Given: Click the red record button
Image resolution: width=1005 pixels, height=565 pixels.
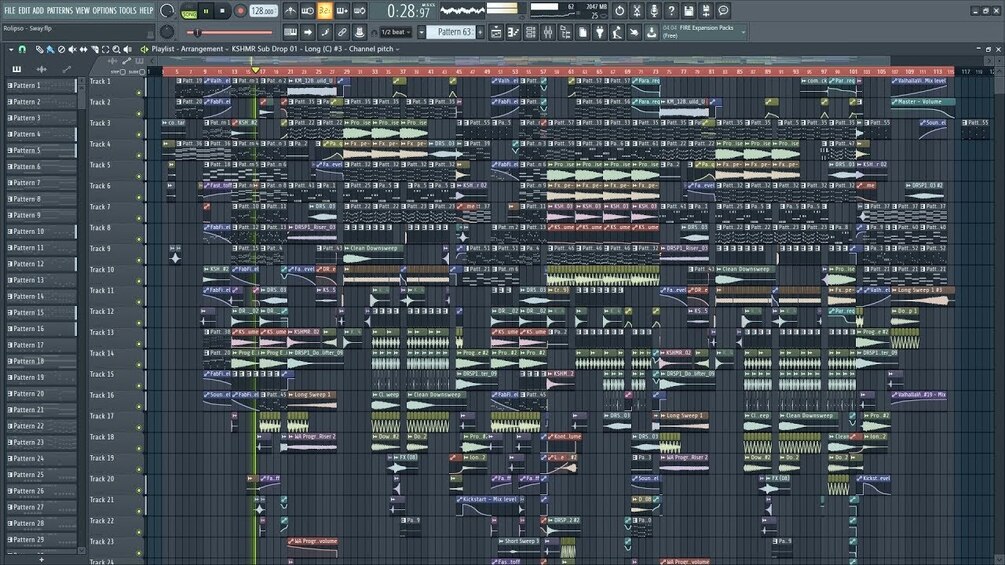Looking at the screenshot, I should click(x=240, y=11).
